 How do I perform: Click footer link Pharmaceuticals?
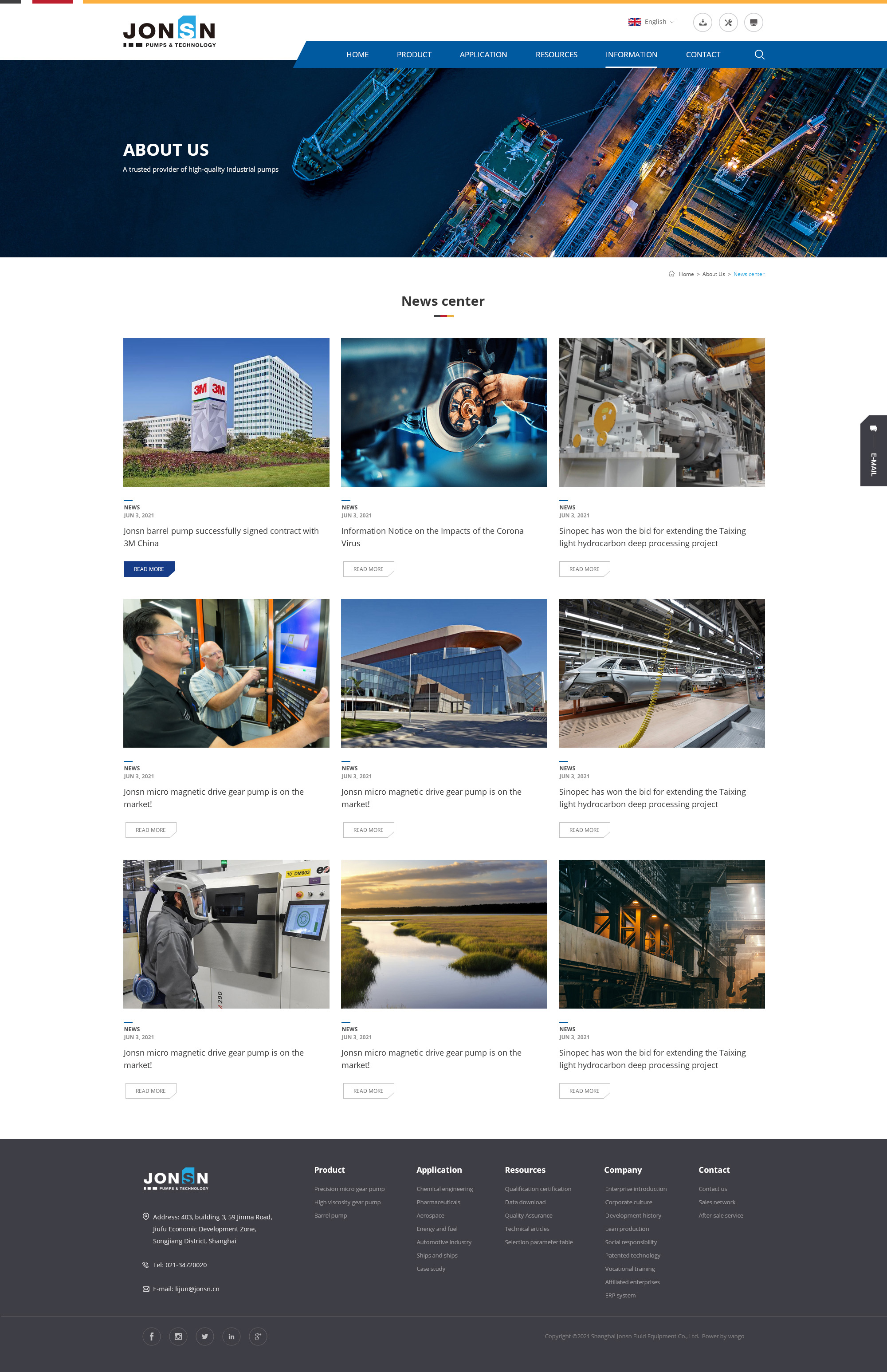click(438, 1202)
